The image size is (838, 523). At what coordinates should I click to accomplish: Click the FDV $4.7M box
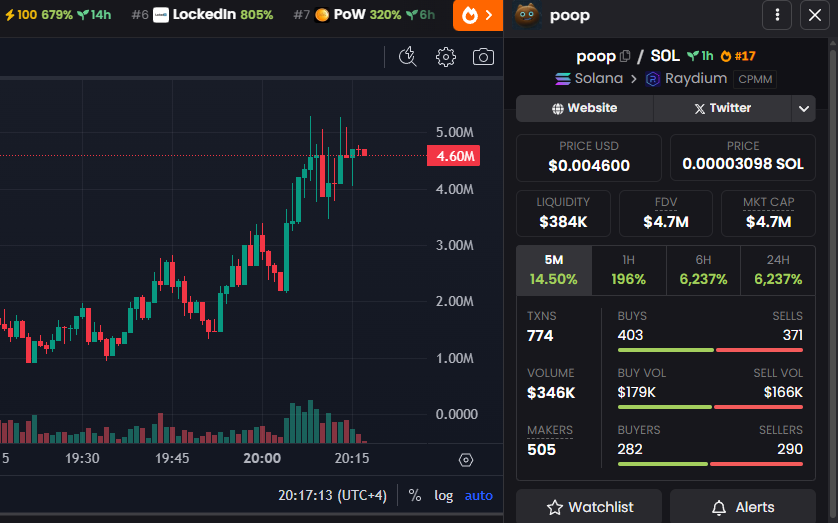click(666, 213)
